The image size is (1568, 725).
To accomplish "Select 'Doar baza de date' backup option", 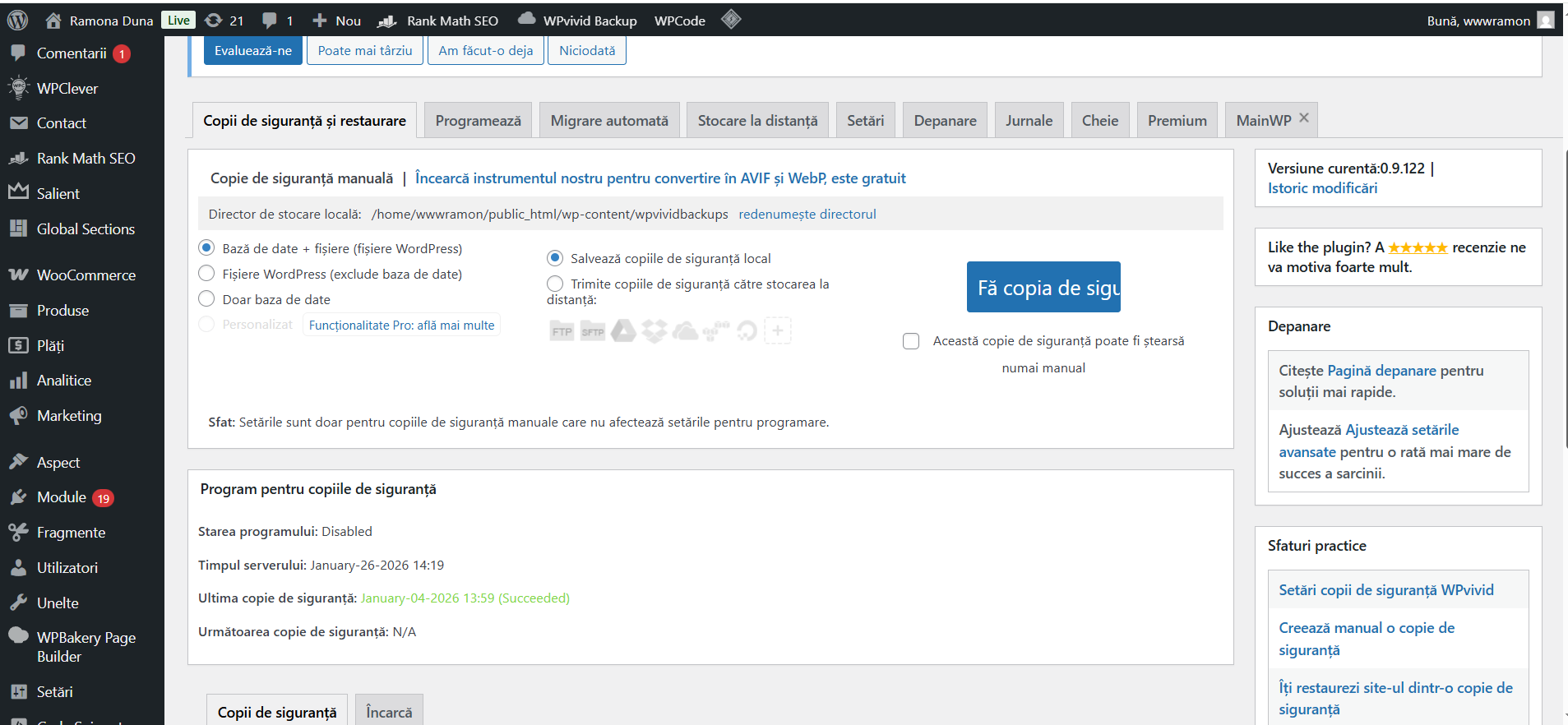I will (207, 299).
